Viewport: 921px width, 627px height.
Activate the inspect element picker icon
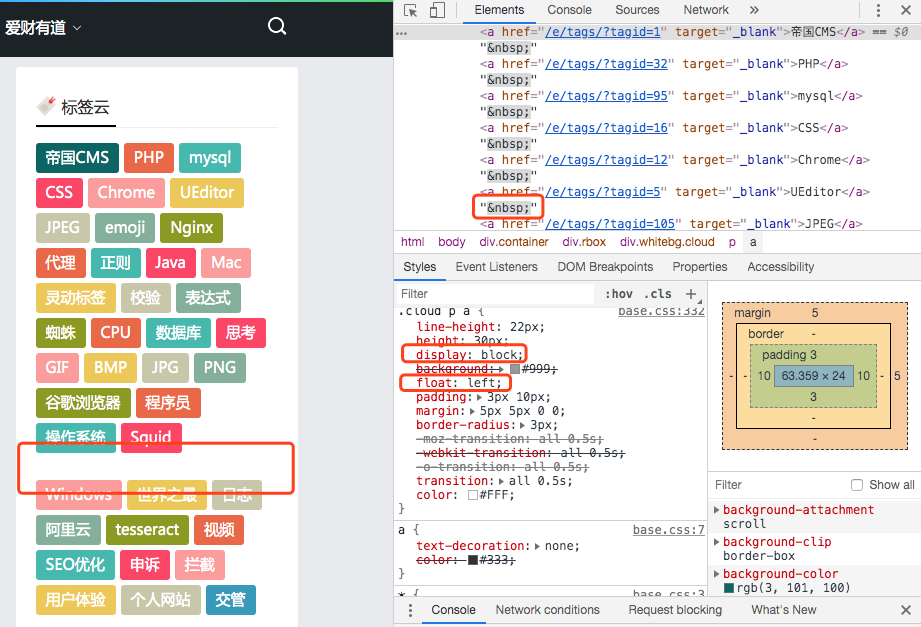click(x=411, y=11)
